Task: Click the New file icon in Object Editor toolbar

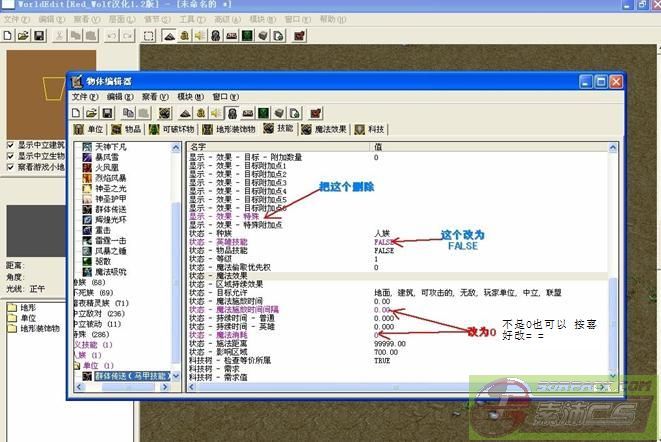Action: [77, 113]
